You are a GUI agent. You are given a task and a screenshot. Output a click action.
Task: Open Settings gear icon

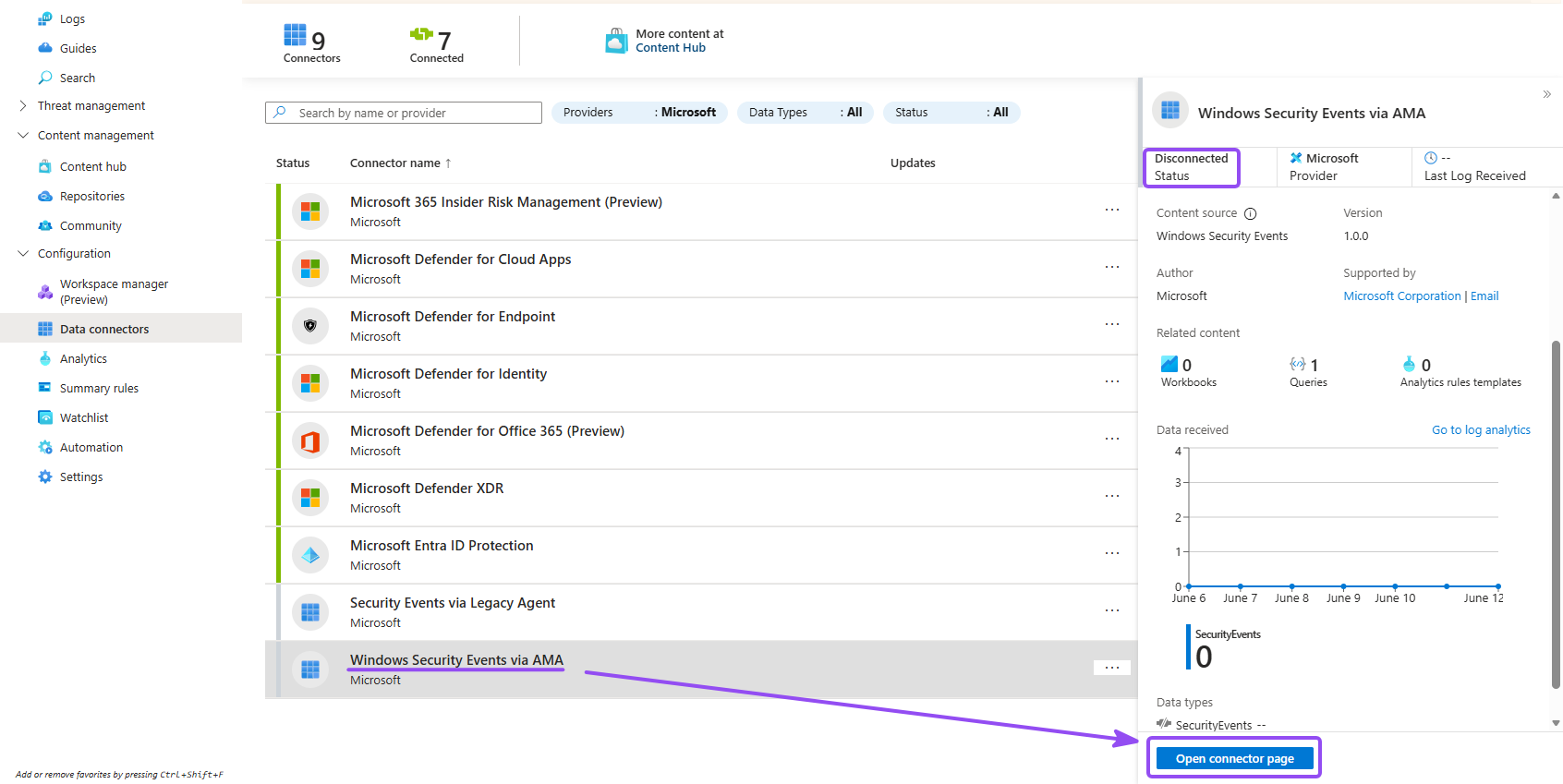45,476
